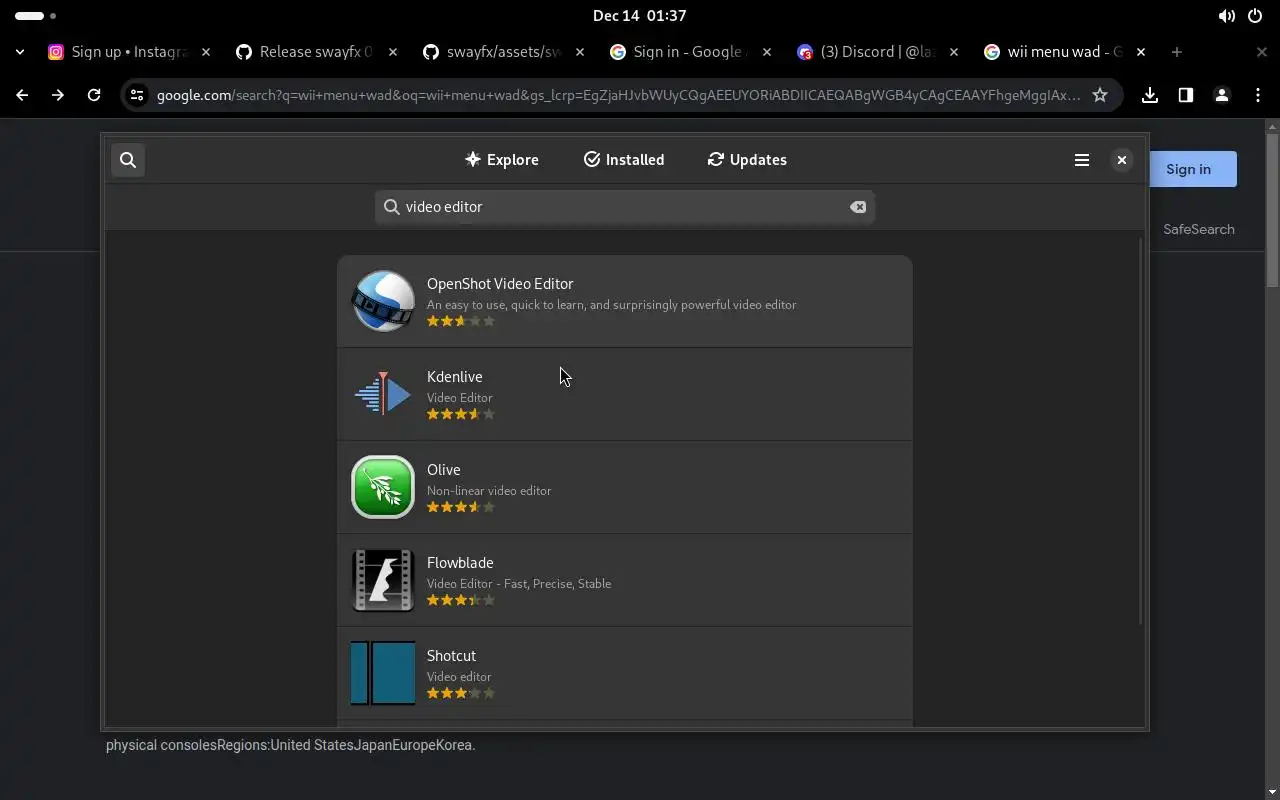Click the Olive app icon

[x=383, y=487]
